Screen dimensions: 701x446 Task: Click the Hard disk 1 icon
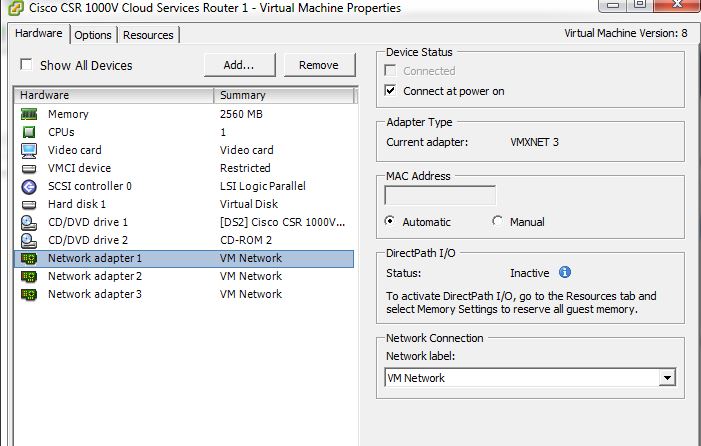[29, 205]
